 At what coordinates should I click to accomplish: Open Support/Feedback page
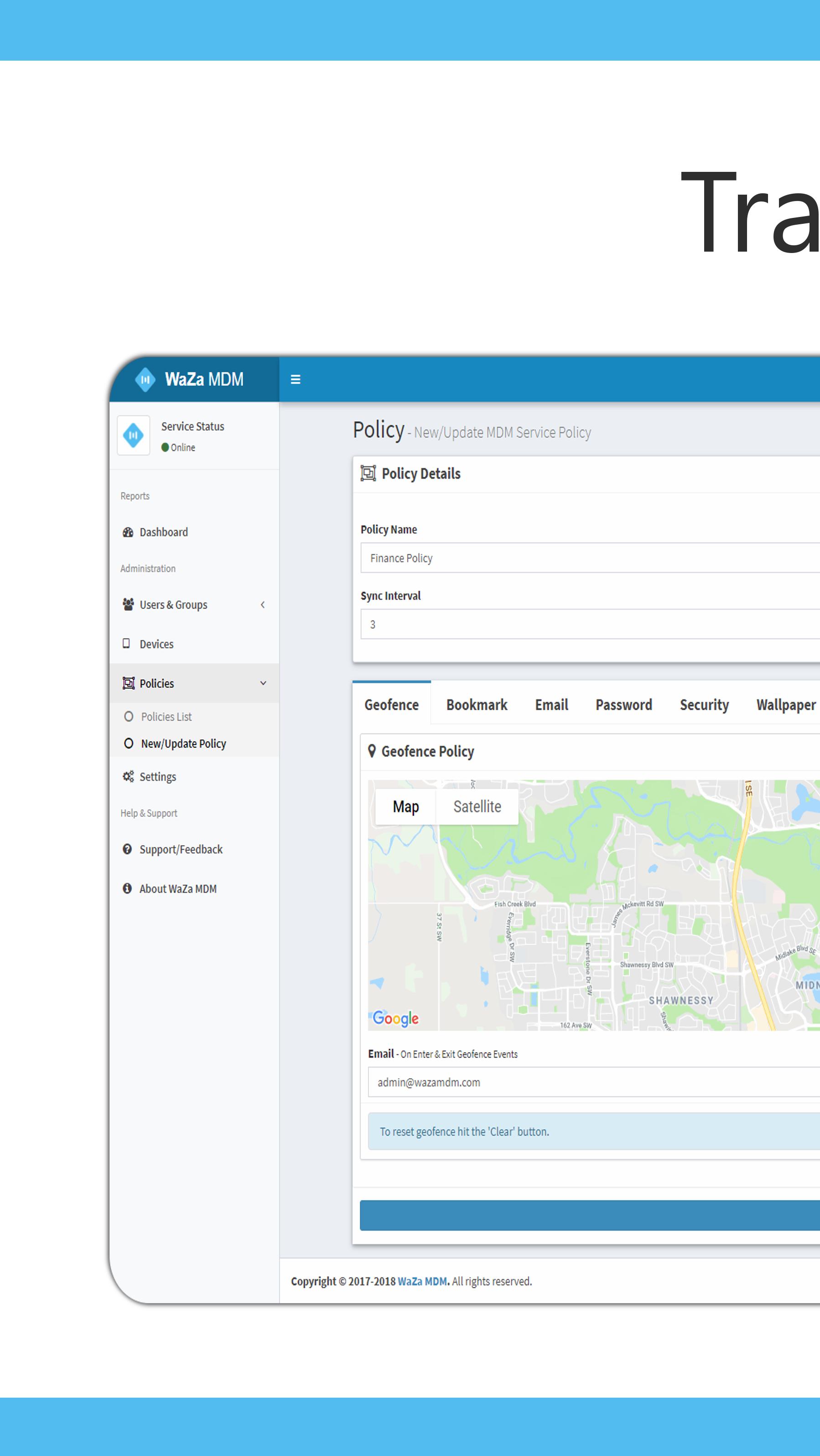pyautogui.click(x=194, y=849)
